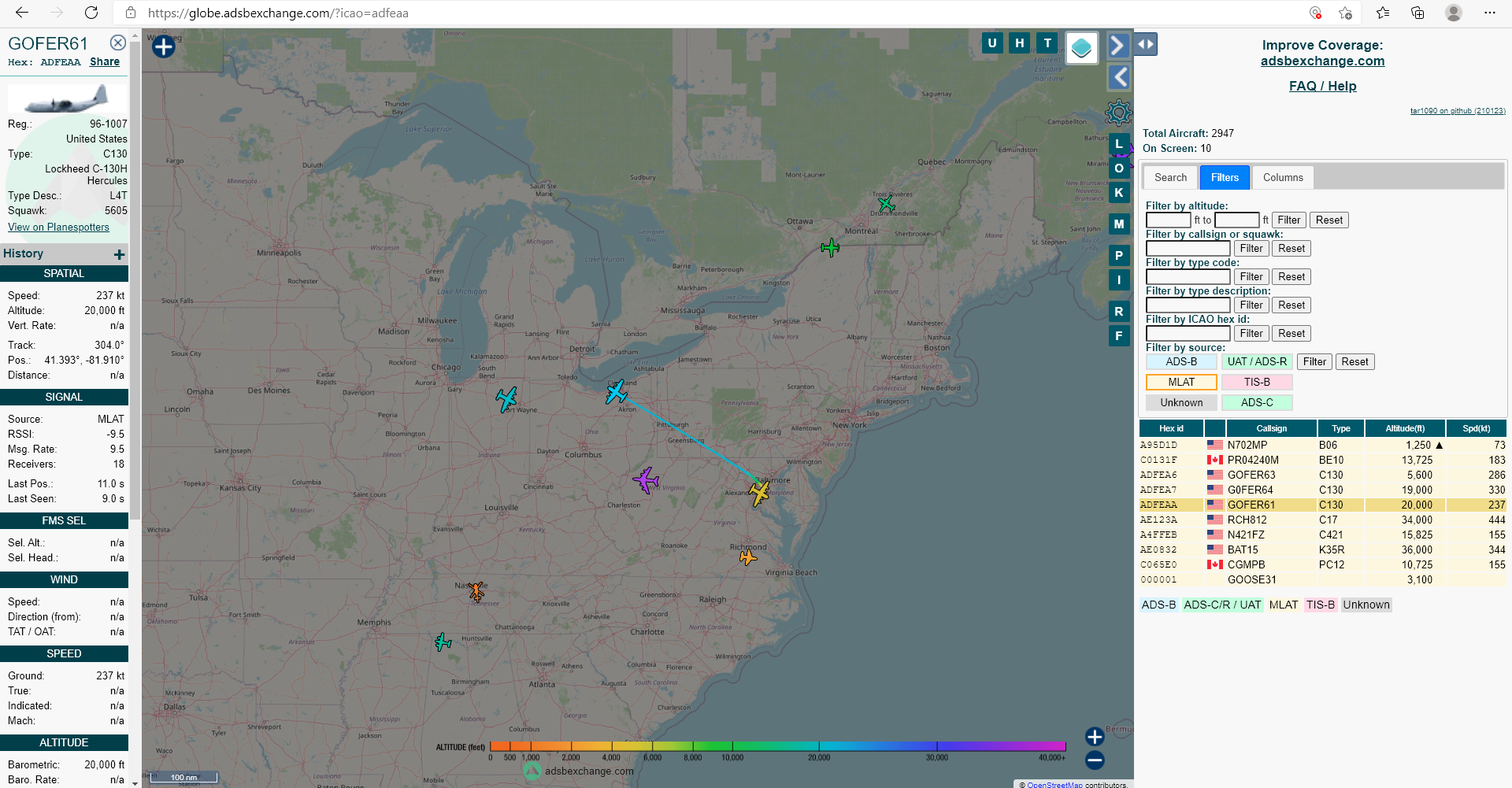Select ADS-C source filter

(x=1257, y=403)
